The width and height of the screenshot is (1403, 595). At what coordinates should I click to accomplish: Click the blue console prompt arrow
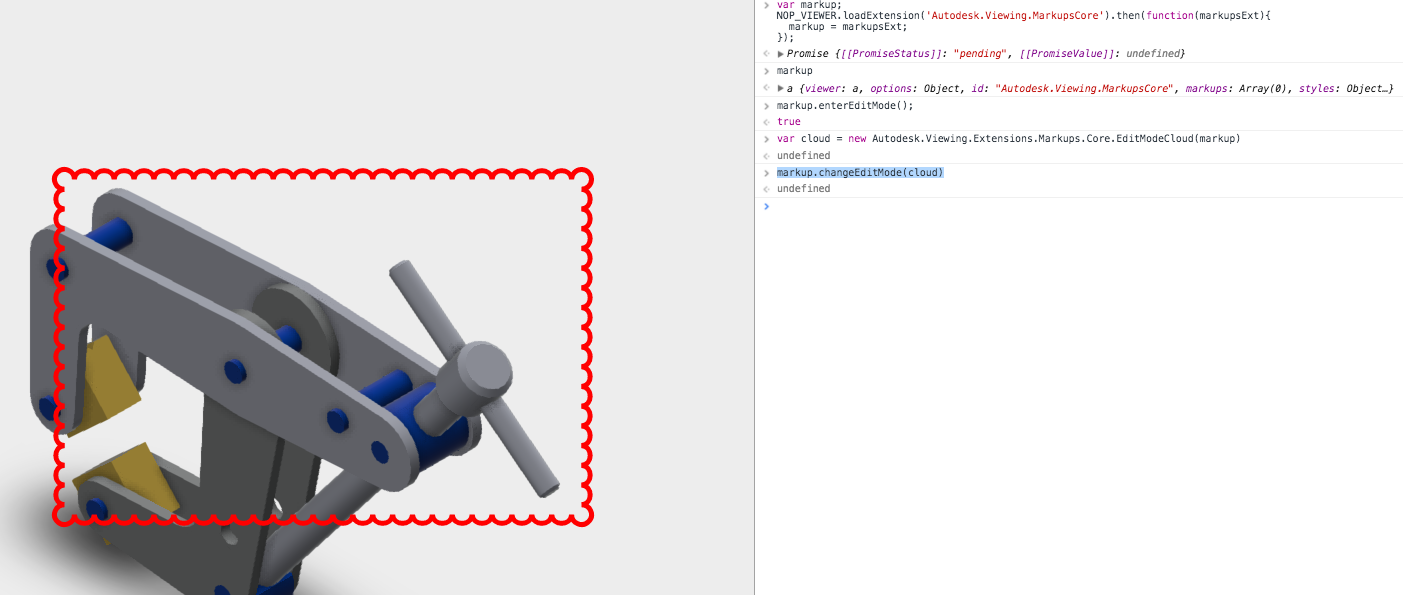(766, 206)
